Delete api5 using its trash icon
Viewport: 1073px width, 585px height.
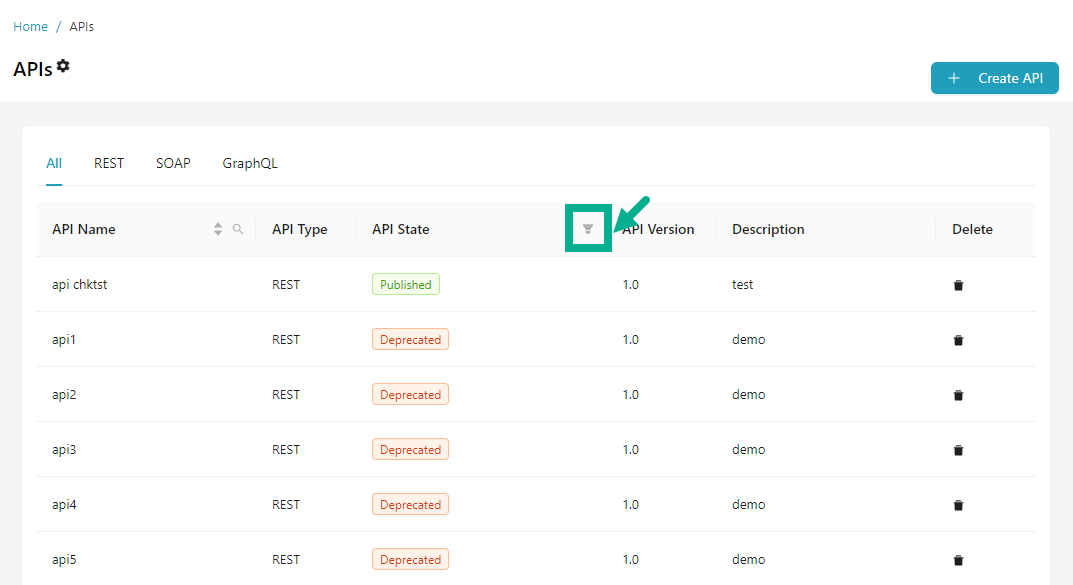(x=958, y=560)
